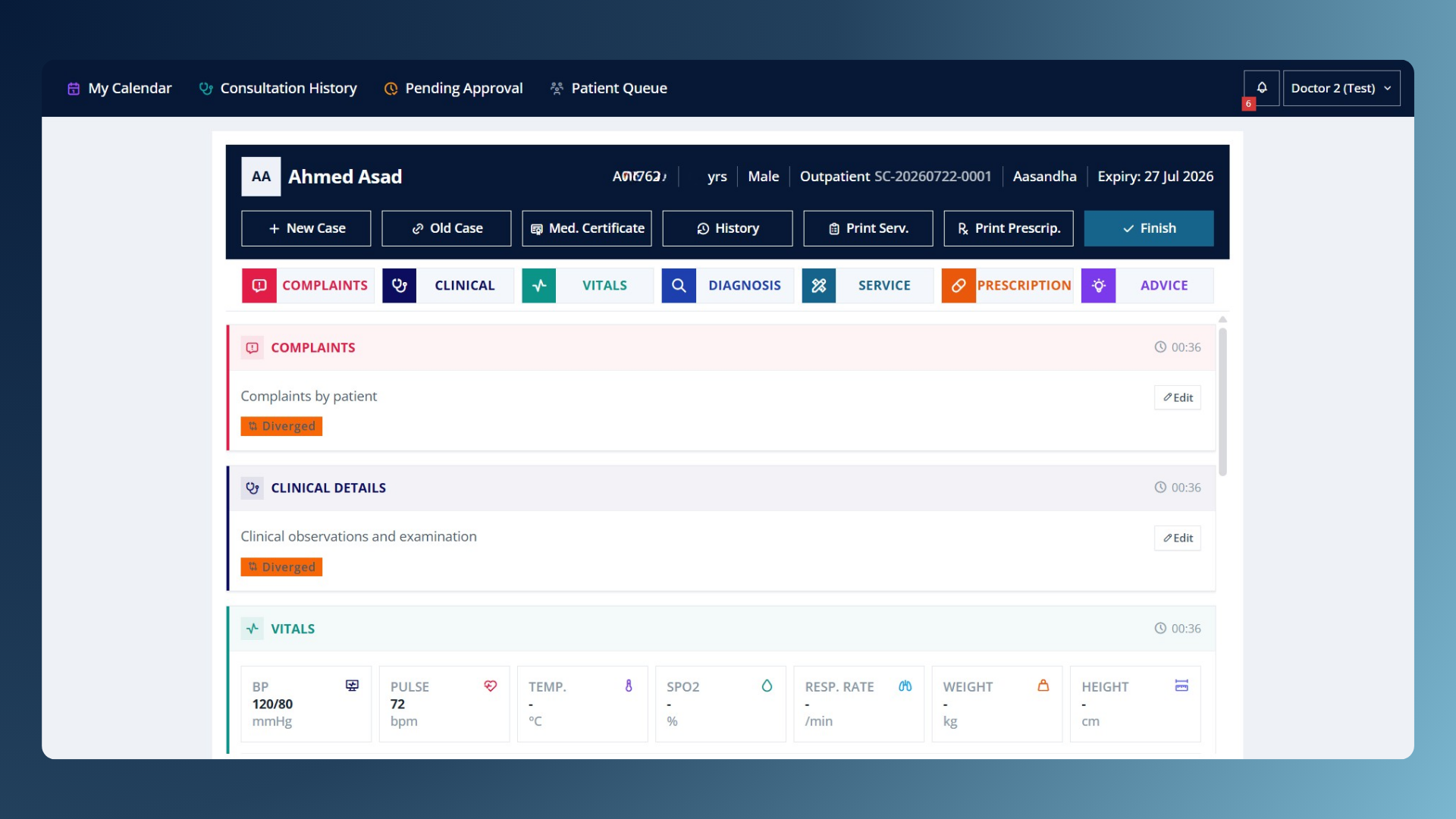Screen dimensions: 1456x819
Task: Switch to the VITALS tab
Action: [588, 285]
